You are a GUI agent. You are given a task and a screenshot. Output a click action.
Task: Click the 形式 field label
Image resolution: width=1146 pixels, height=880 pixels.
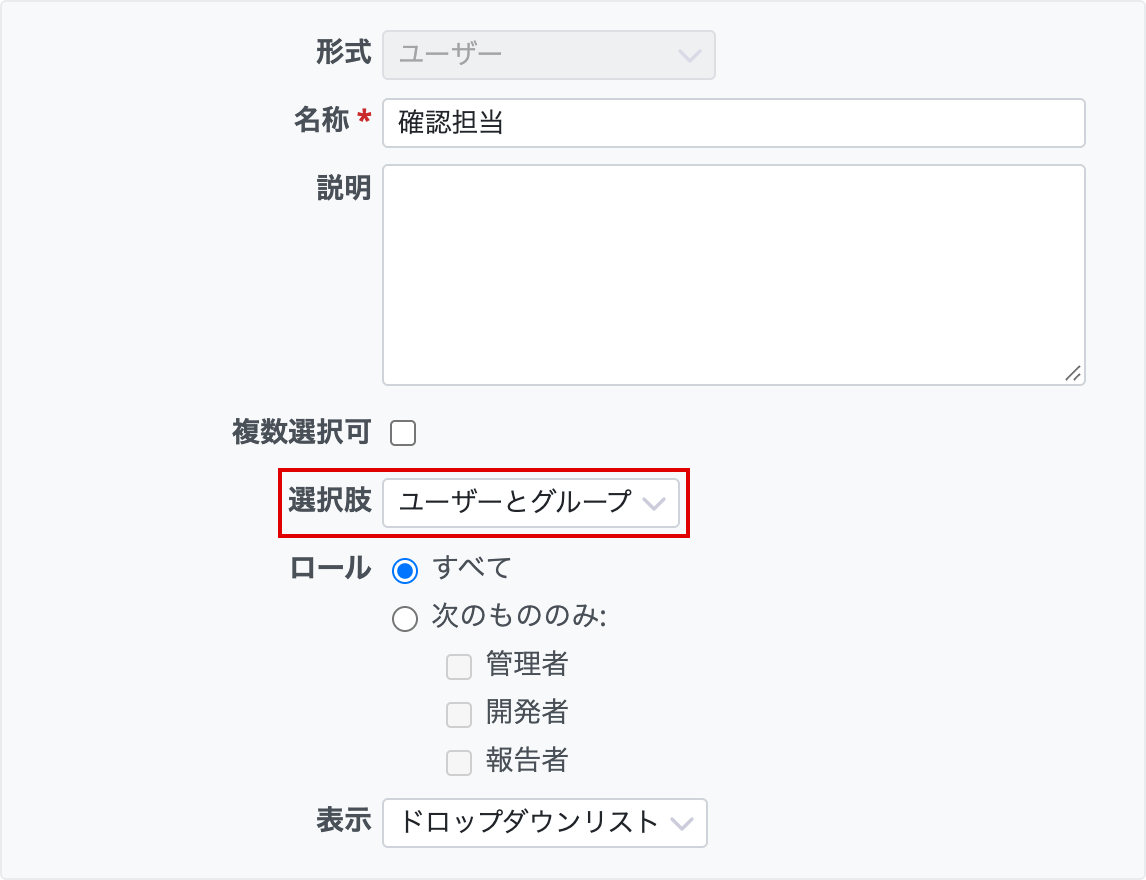(x=344, y=52)
